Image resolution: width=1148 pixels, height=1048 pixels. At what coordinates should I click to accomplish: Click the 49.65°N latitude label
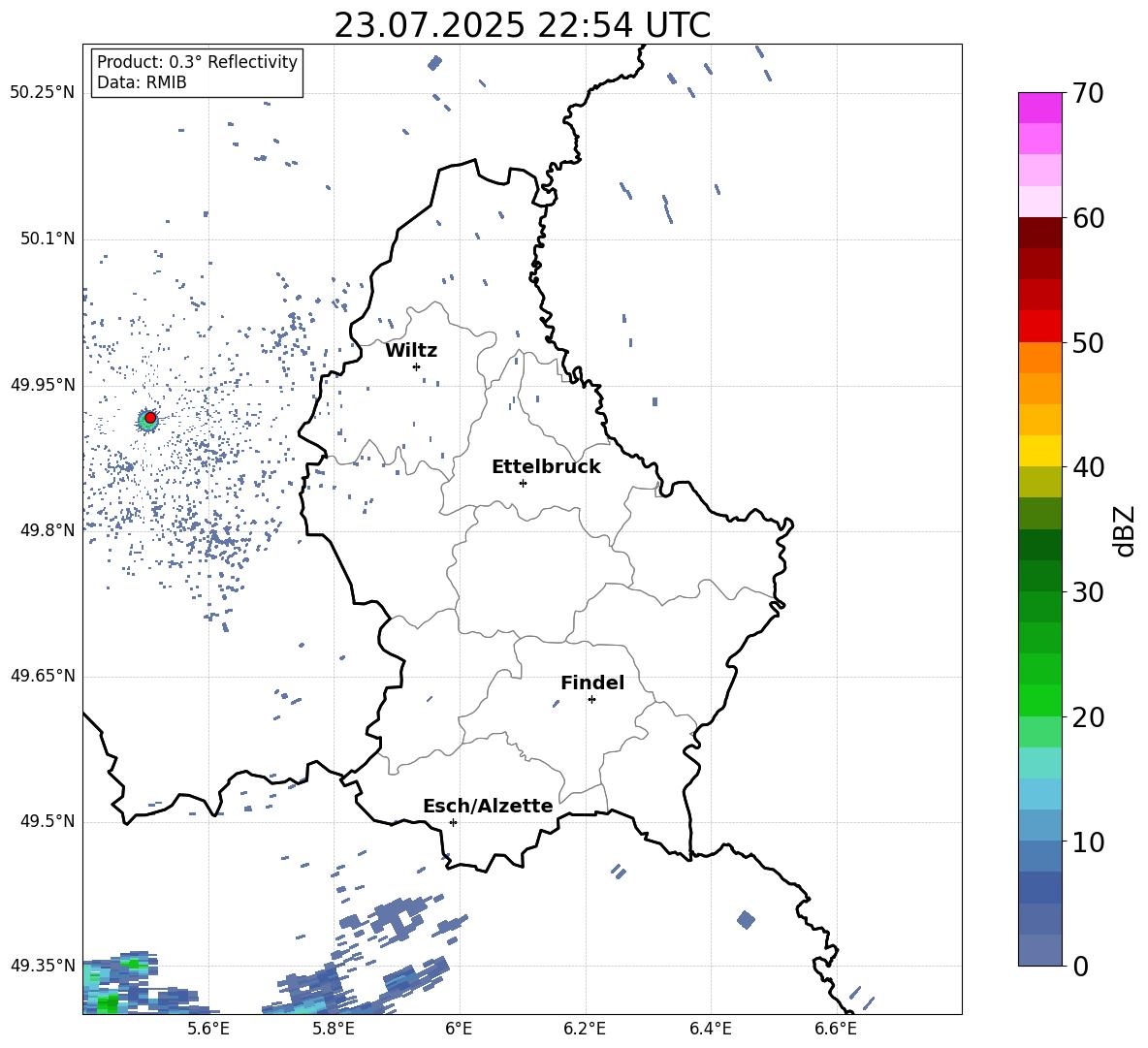click(43, 676)
